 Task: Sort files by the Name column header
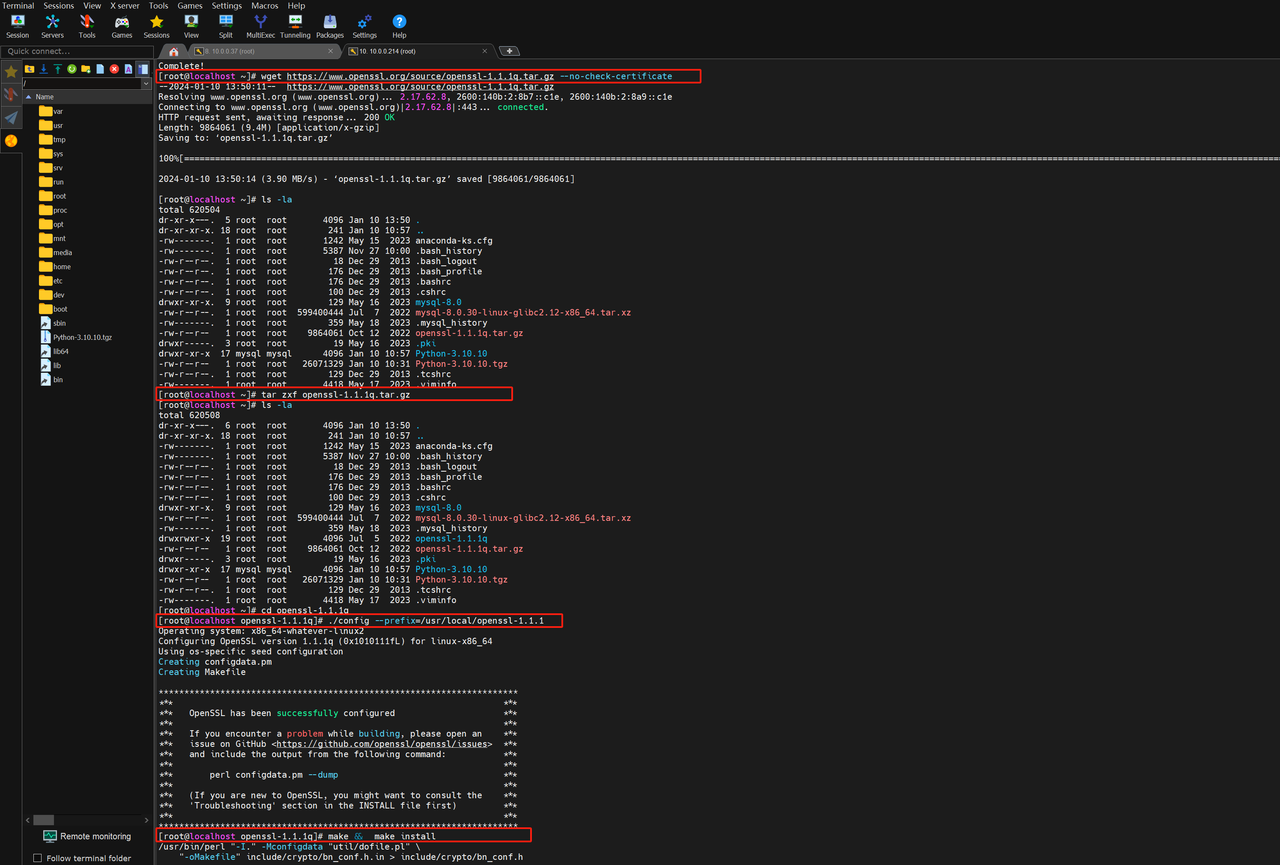pyautogui.click(x=45, y=97)
